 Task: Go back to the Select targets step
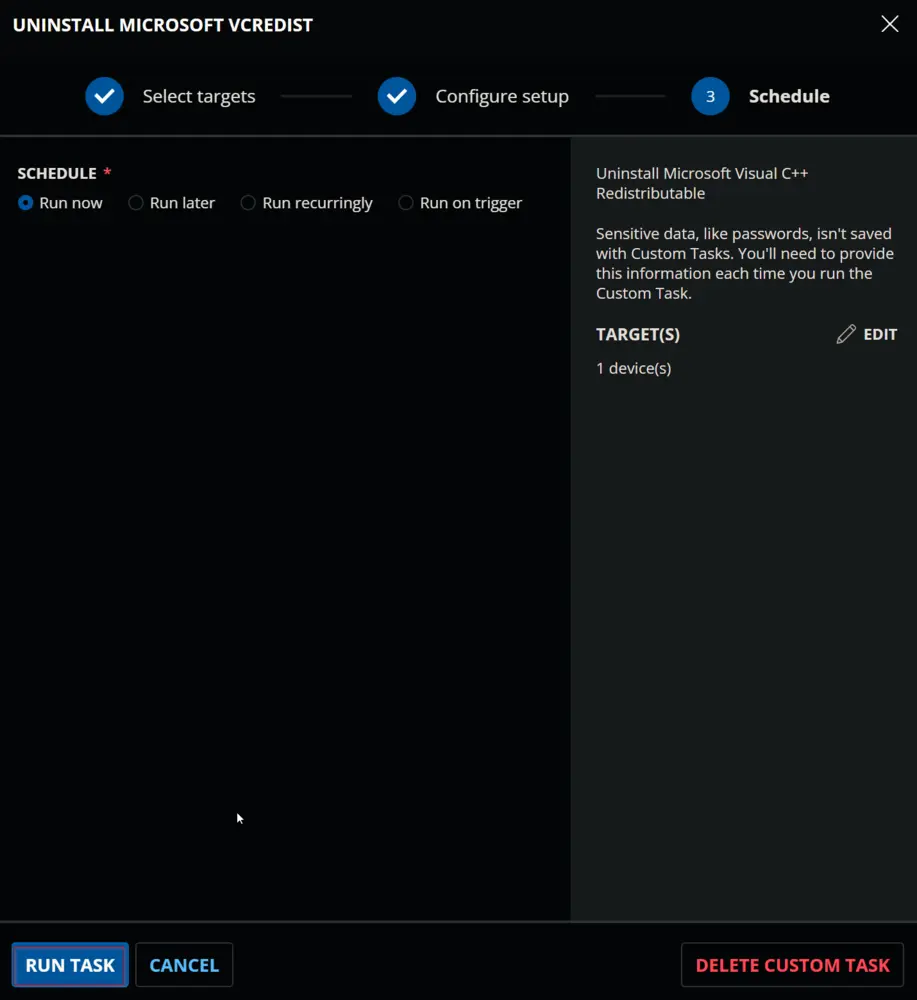click(x=199, y=96)
